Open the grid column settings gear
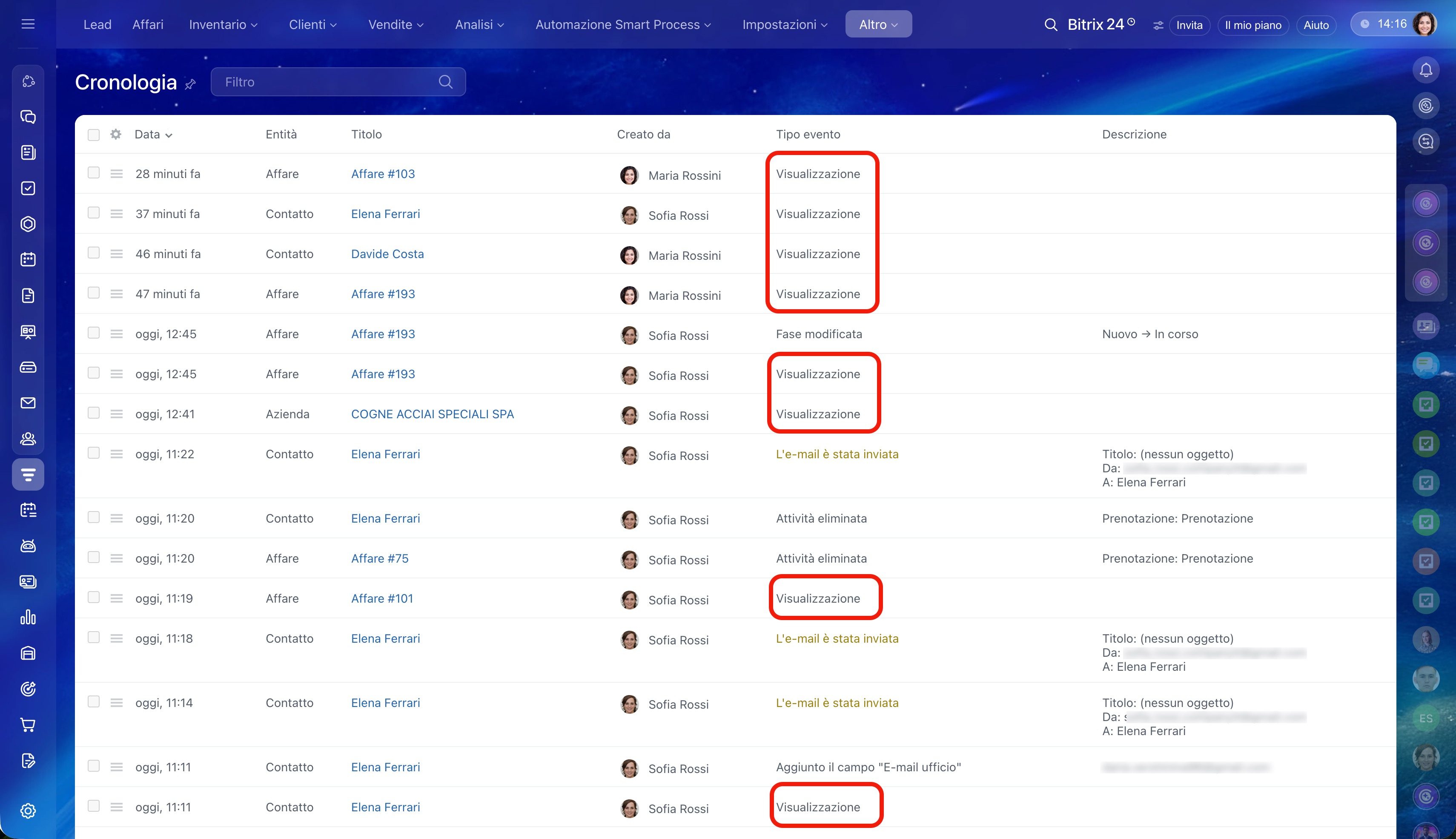The height and width of the screenshot is (839, 1456). pos(116,134)
